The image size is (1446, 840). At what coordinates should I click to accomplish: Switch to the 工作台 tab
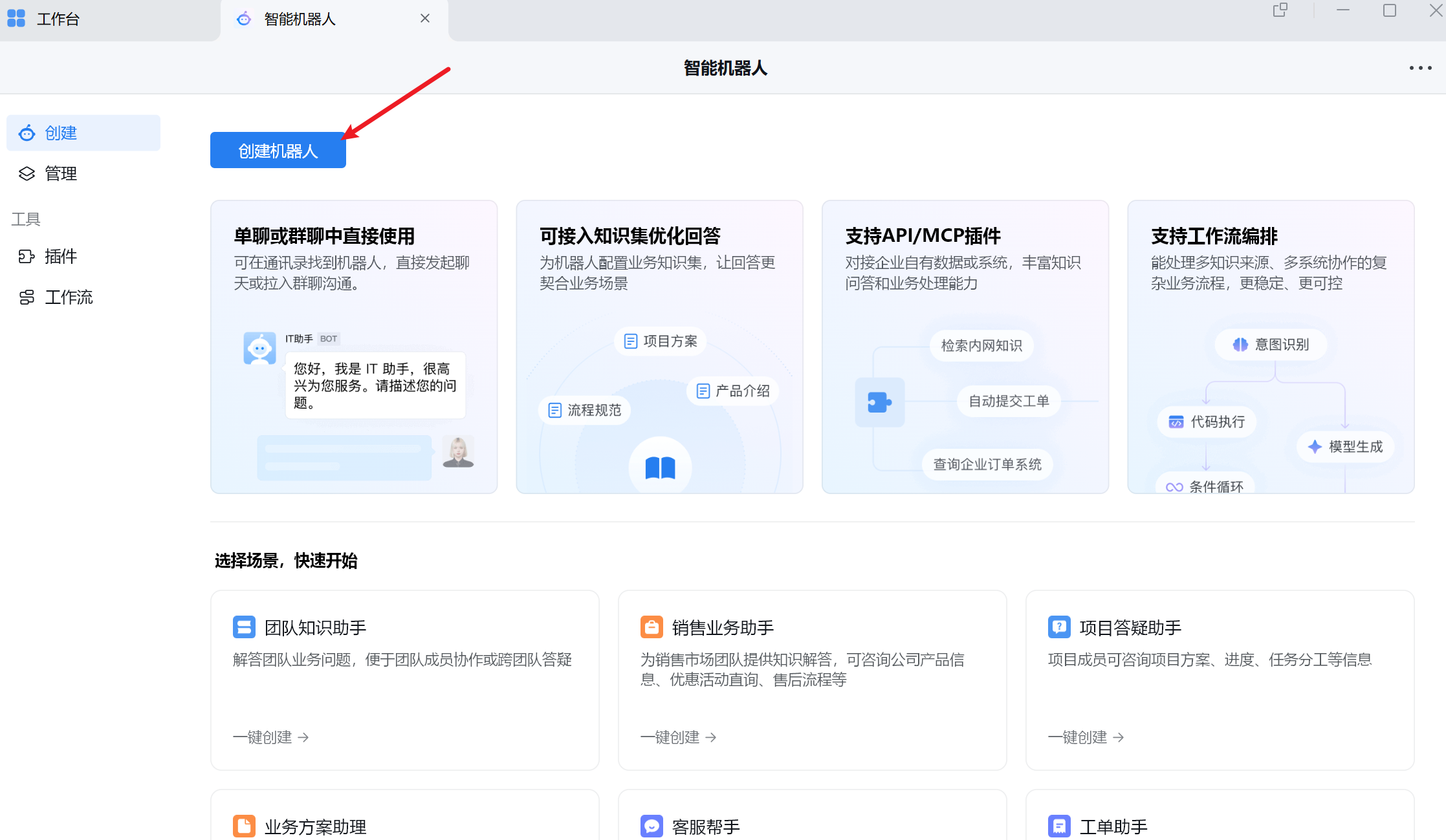point(58,19)
